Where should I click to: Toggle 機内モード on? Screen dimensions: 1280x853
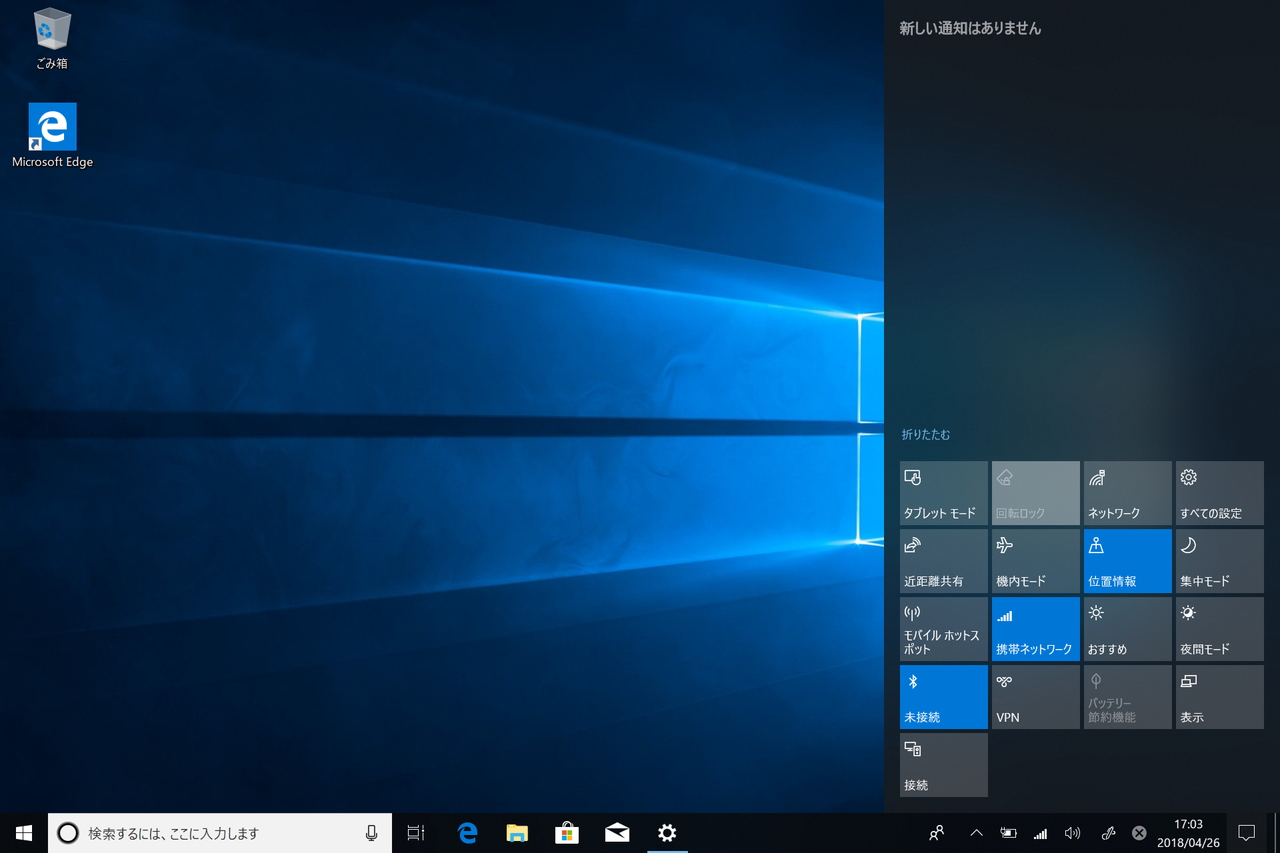1034,560
